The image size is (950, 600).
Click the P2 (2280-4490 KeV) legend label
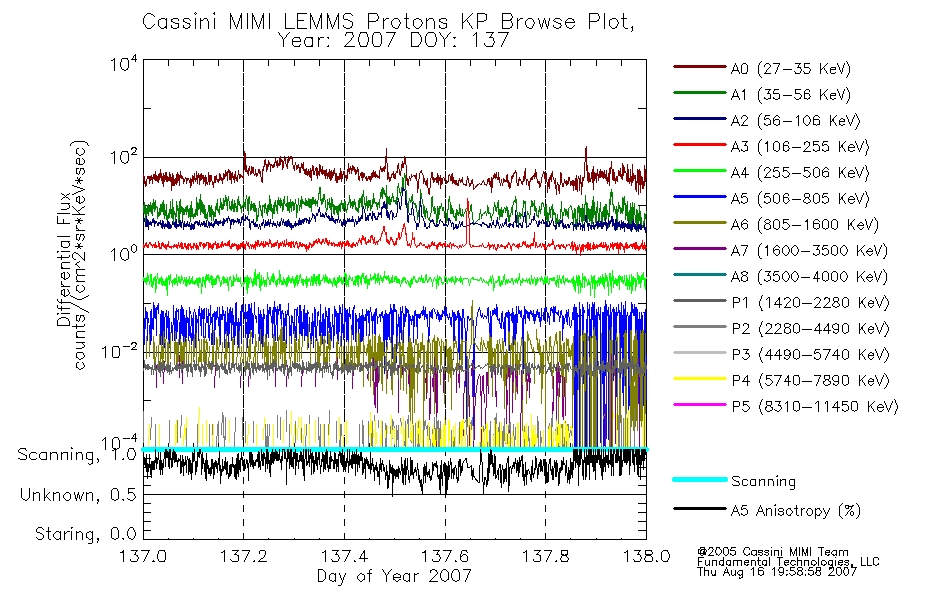coord(810,329)
